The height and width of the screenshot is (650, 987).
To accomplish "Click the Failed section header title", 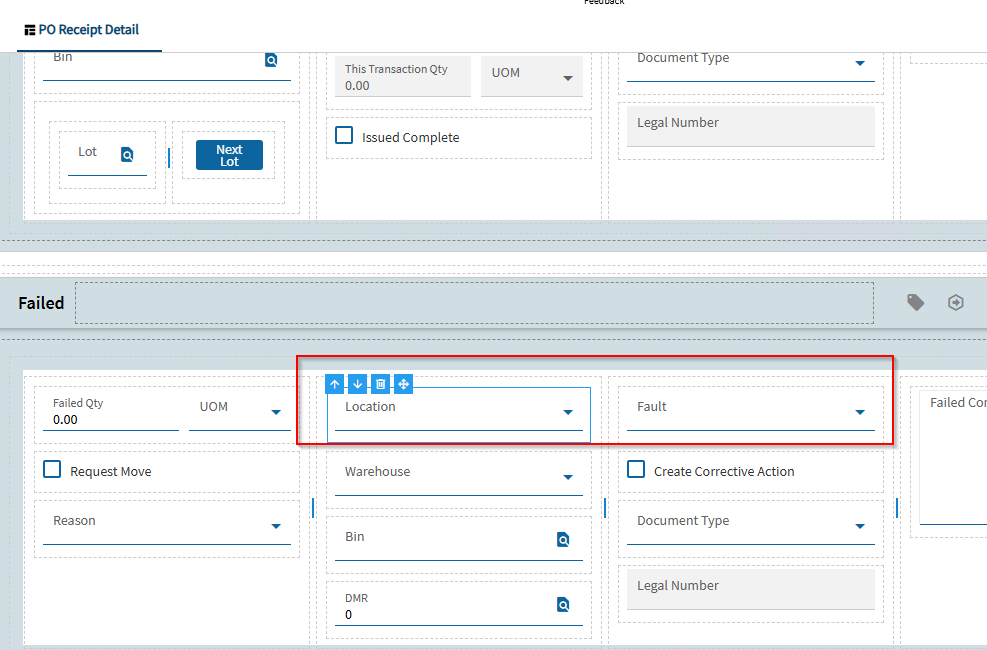I will 41,303.
